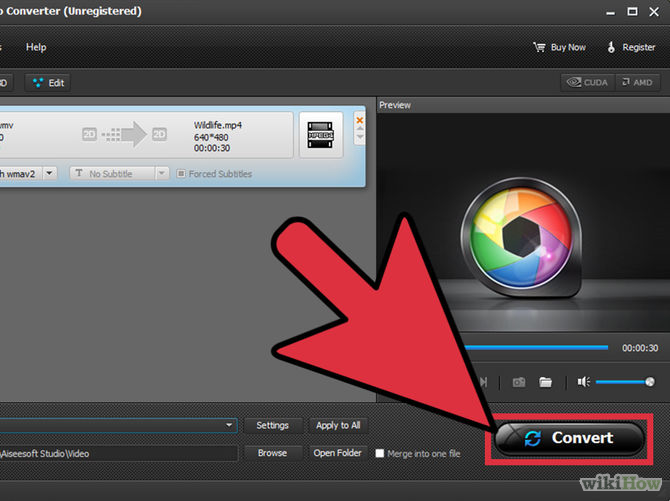Image resolution: width=670 pixels, height=501 pixels.
Task: Click the MPEG4 output format icon
Action: coord(321,135)
